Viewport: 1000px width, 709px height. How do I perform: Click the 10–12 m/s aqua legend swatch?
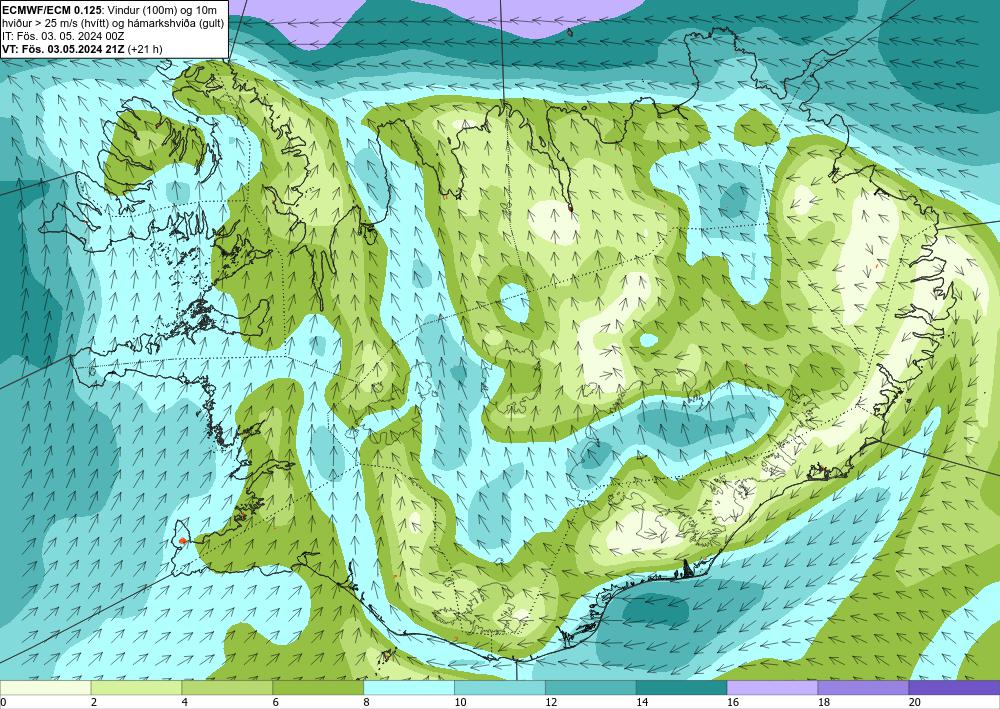[499, 688]
